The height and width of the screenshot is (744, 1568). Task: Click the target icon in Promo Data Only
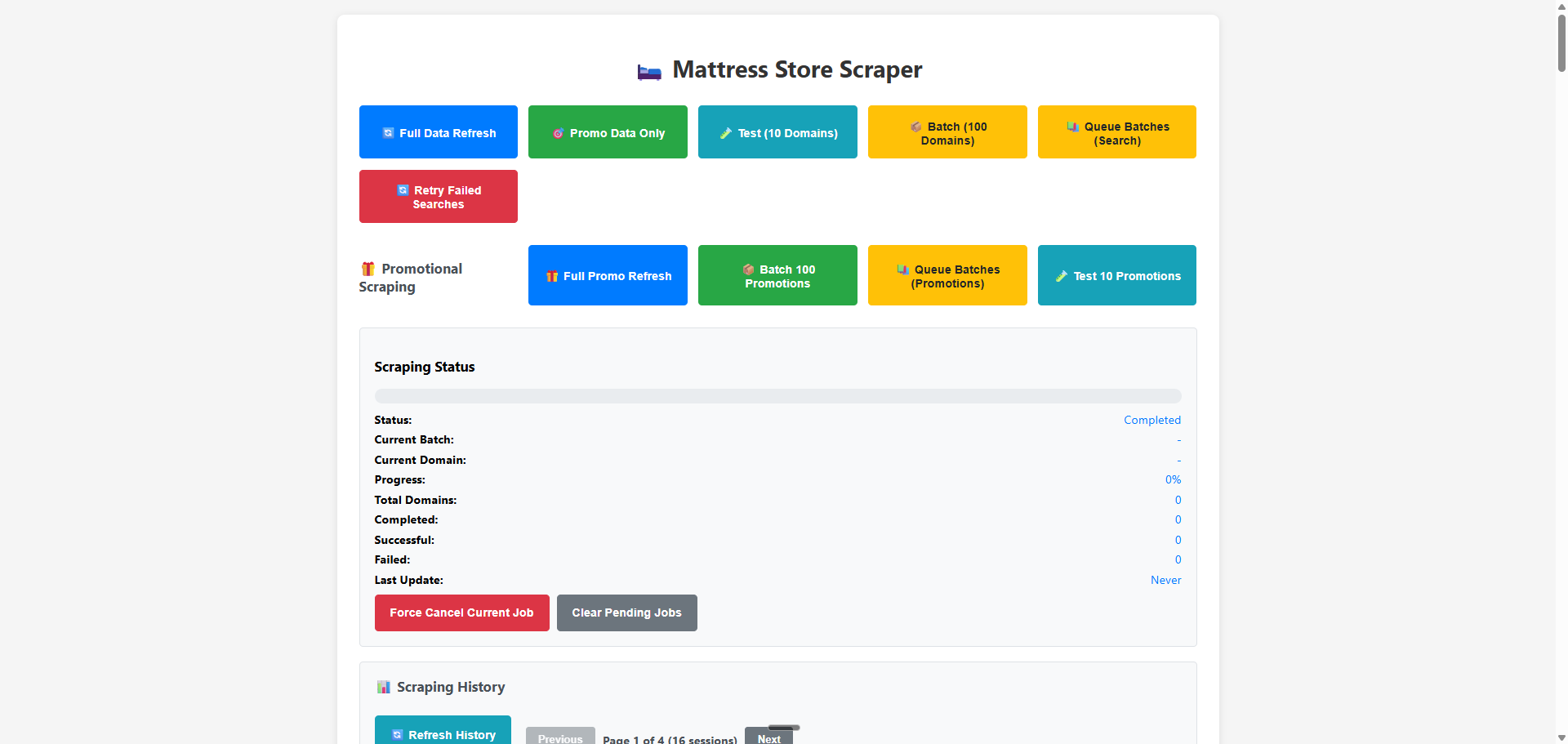coord(559,132)
